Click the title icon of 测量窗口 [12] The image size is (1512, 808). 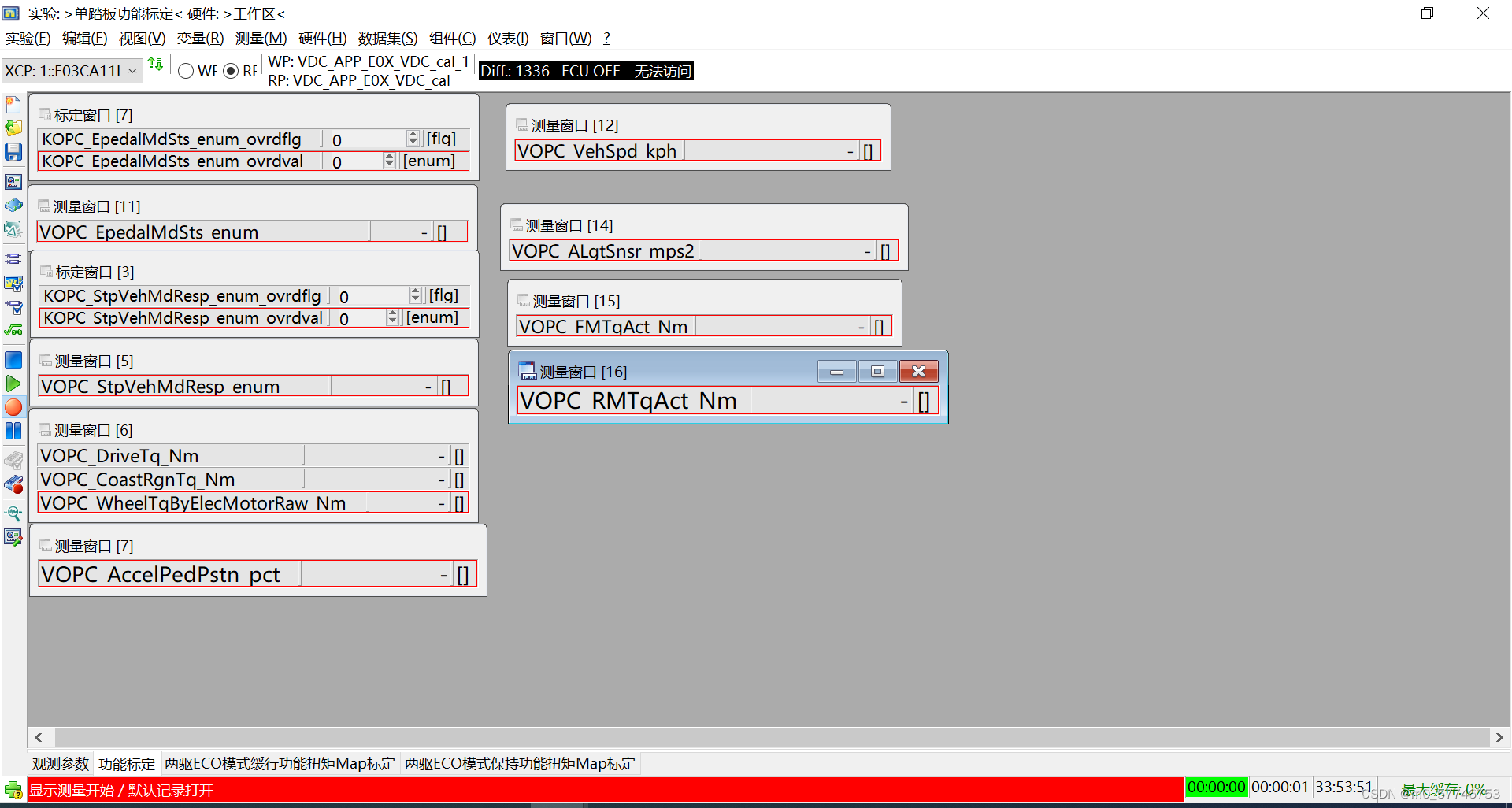pyautogui.click(x=522, y=124)
